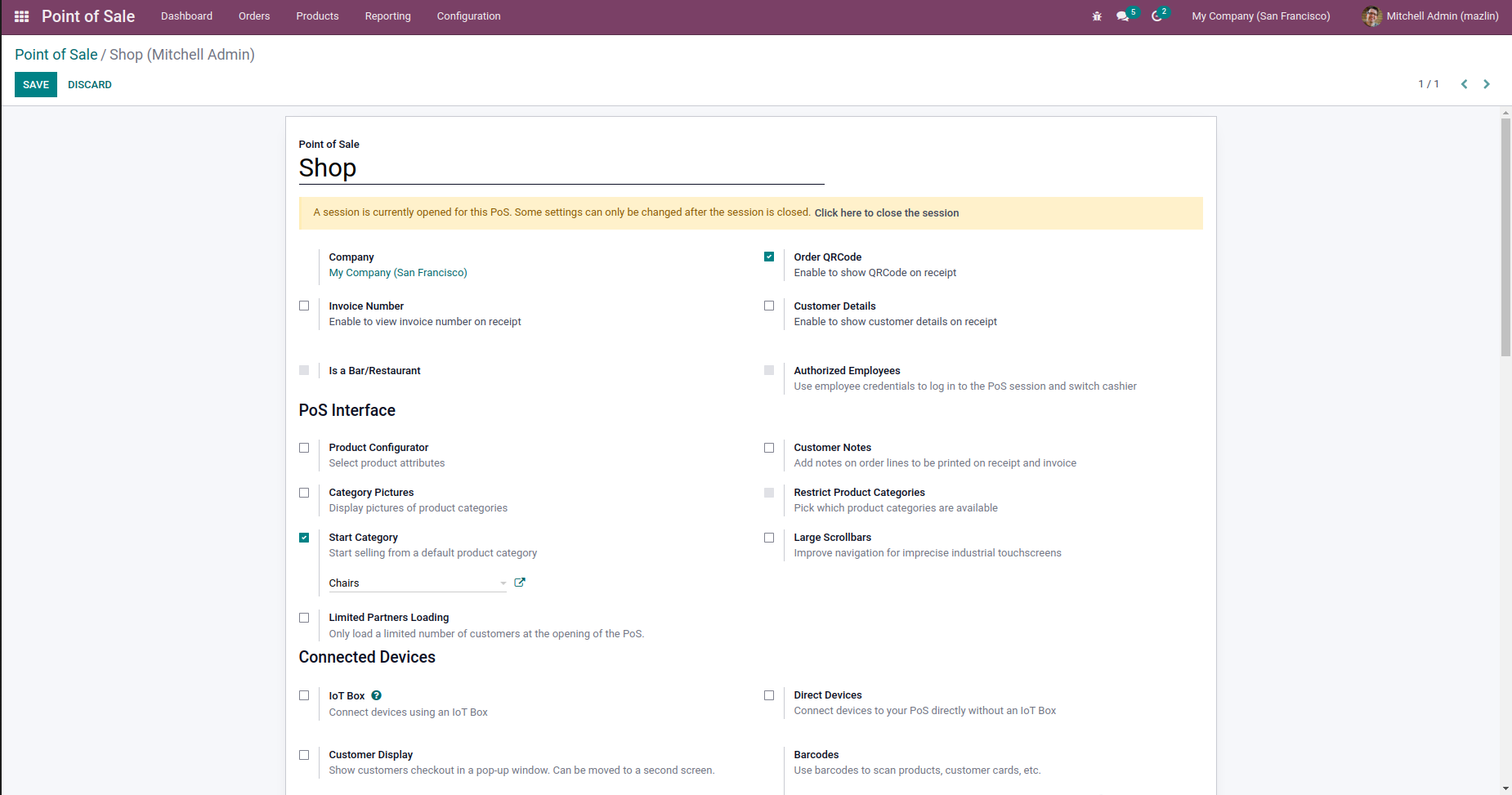The height and width of the screenshot is (795, 1512).
Task: Uncheck the Order QRCode checkbox
Action: [769, 257]
